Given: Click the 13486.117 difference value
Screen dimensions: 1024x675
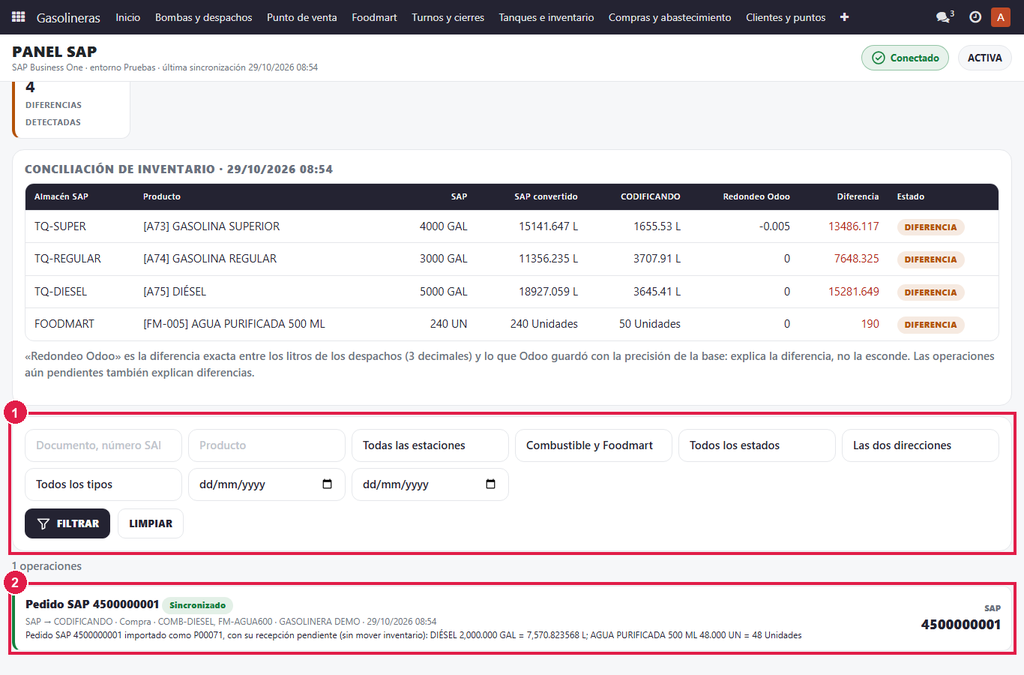Looking at the screenshot, I should click(x=854, y=227).
